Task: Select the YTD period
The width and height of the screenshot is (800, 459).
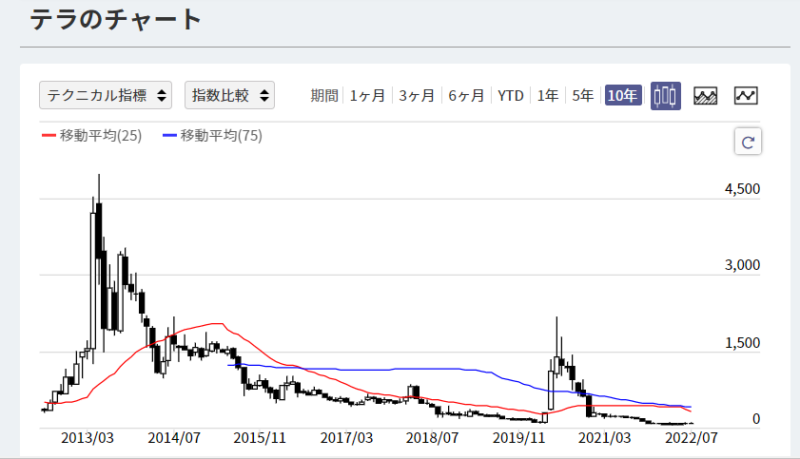Action: pos(511,95)
